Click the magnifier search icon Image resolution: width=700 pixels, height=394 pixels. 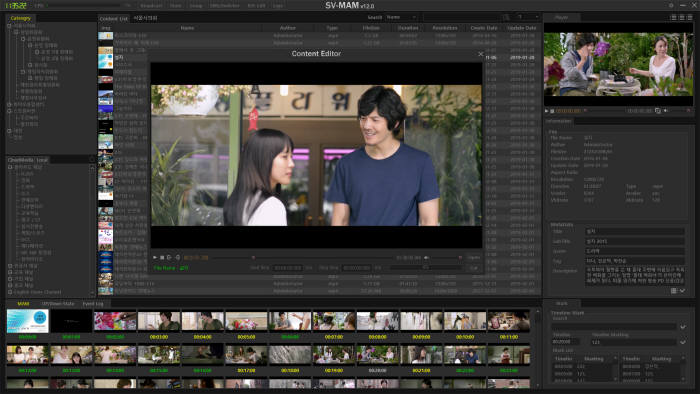click(506, 17)
